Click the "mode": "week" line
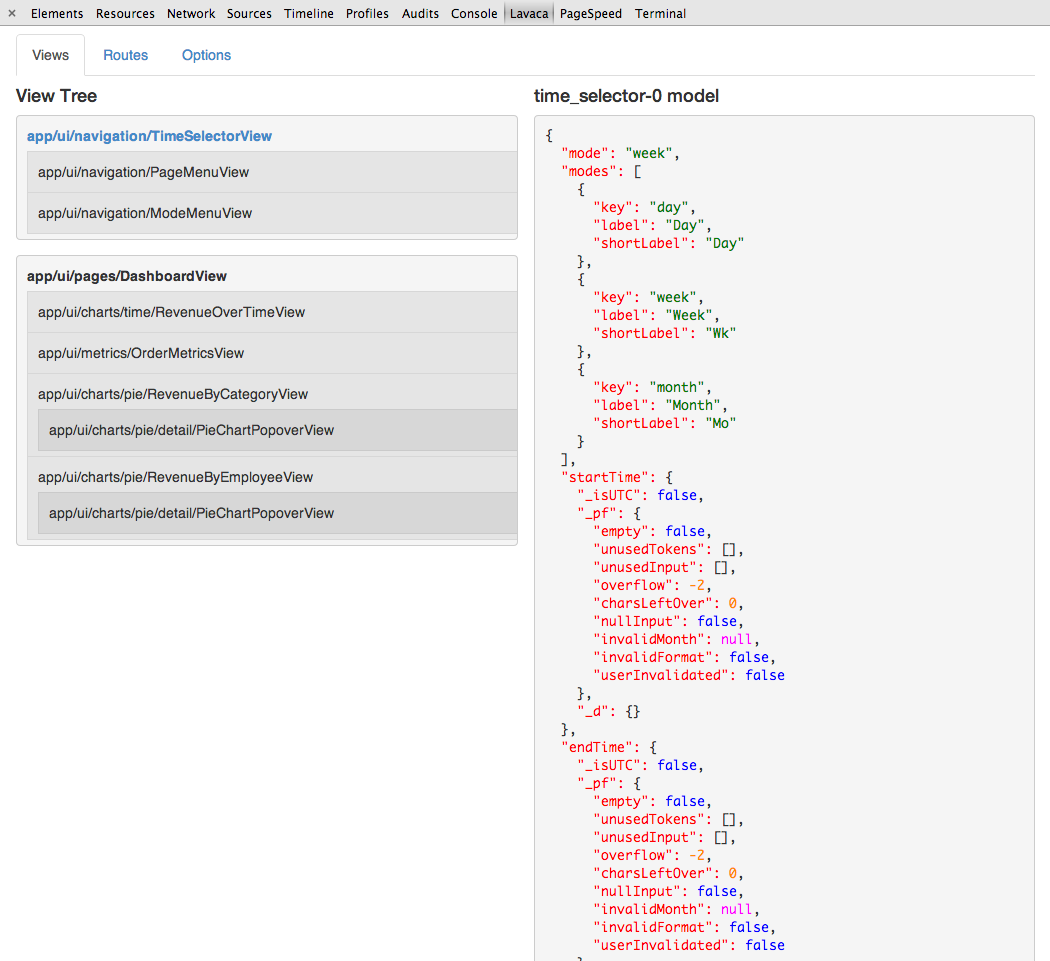1050x961 pixels. [x=620, y=153]
